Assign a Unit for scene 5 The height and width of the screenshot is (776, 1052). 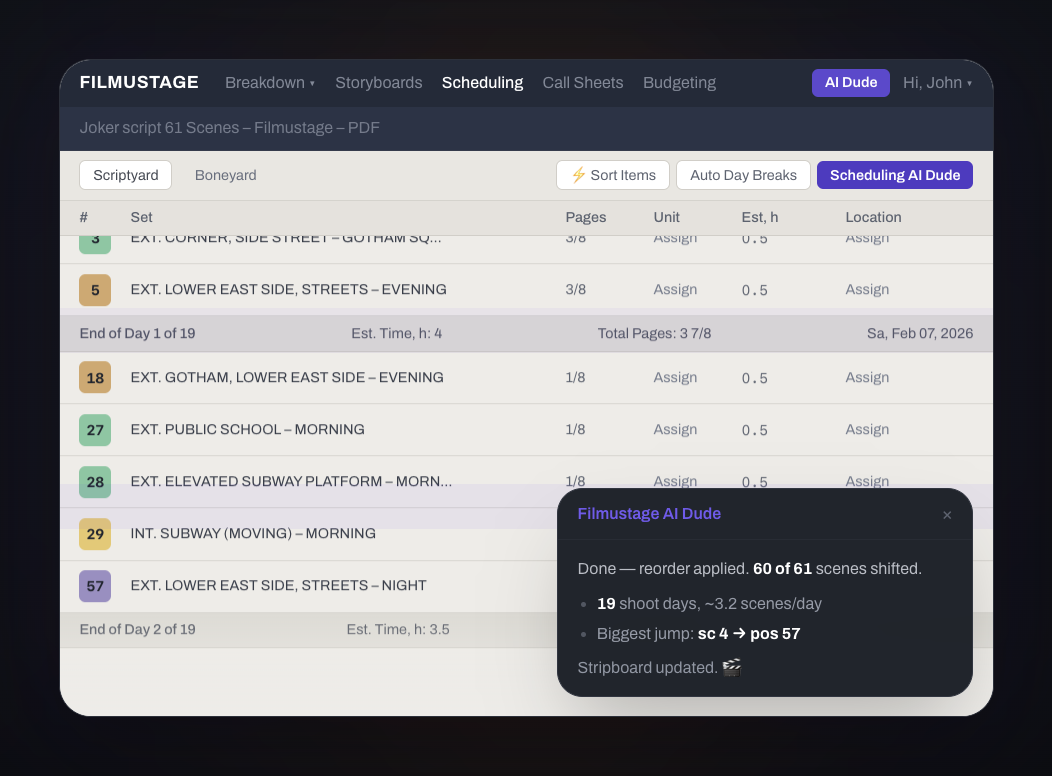pos(675,289)
